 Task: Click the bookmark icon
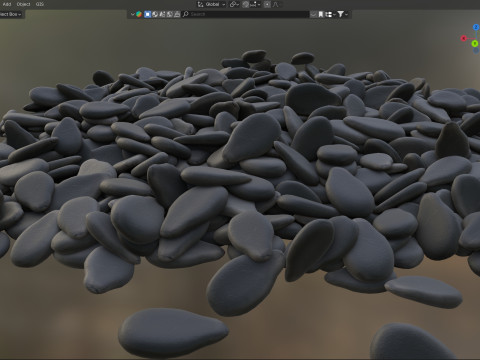321,14
